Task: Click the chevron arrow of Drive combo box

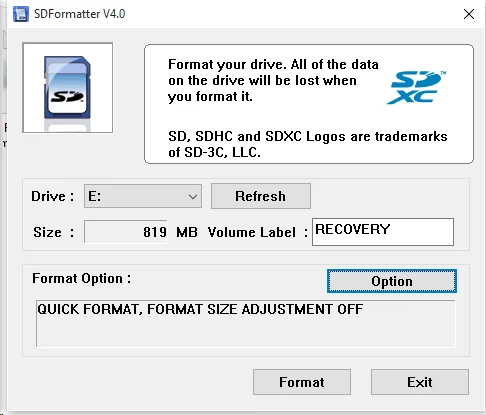Action: point(192,197)
